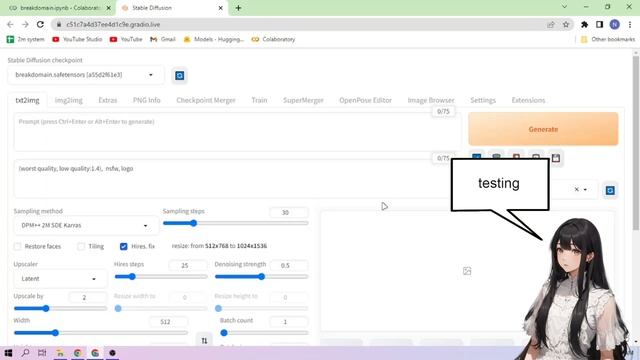This screenshot has height=360, width=640.
Task: Open the Extras tab
Action: pyautogui.click(x=108, y=100)
